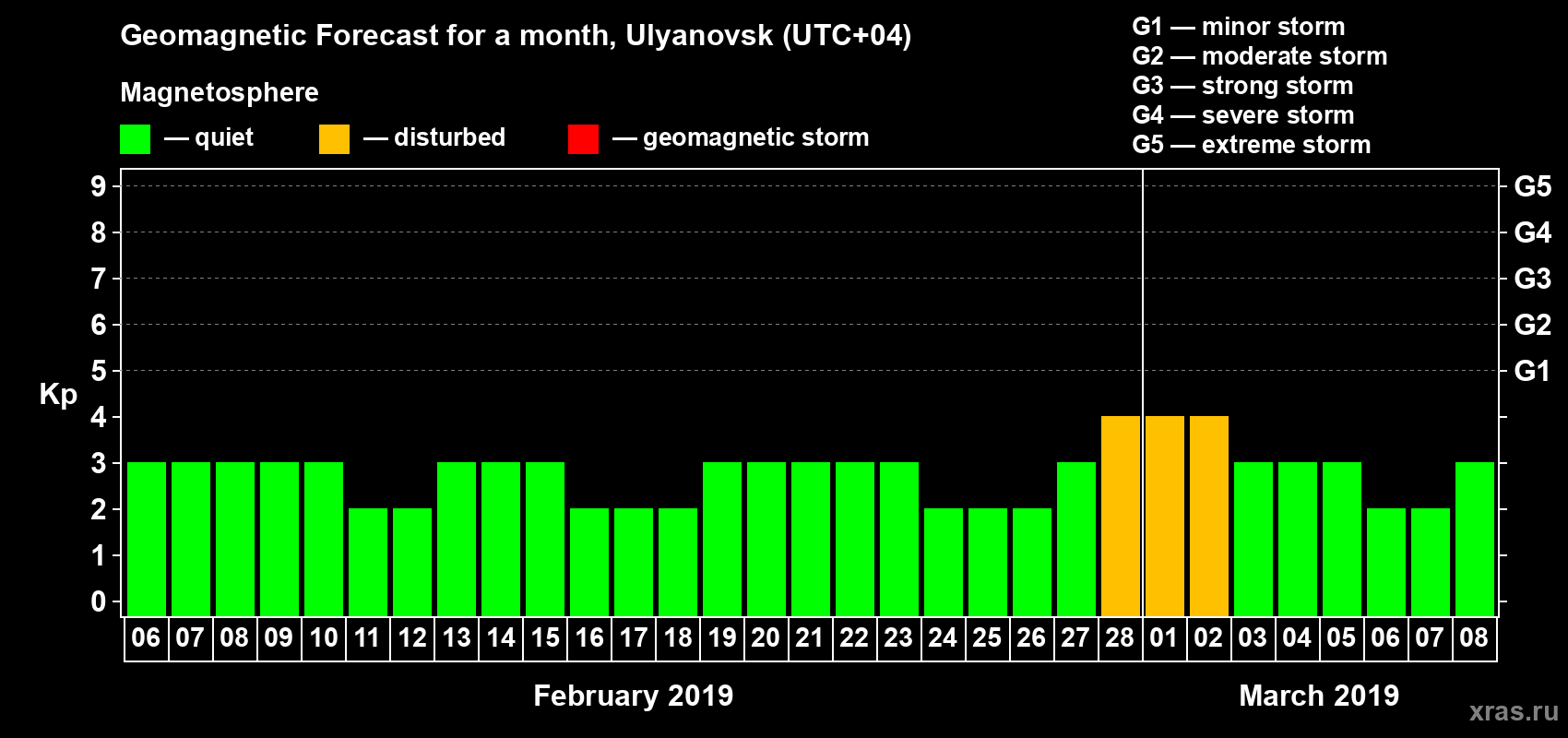Click the date label '10' on the axis

tap(323, 637)
